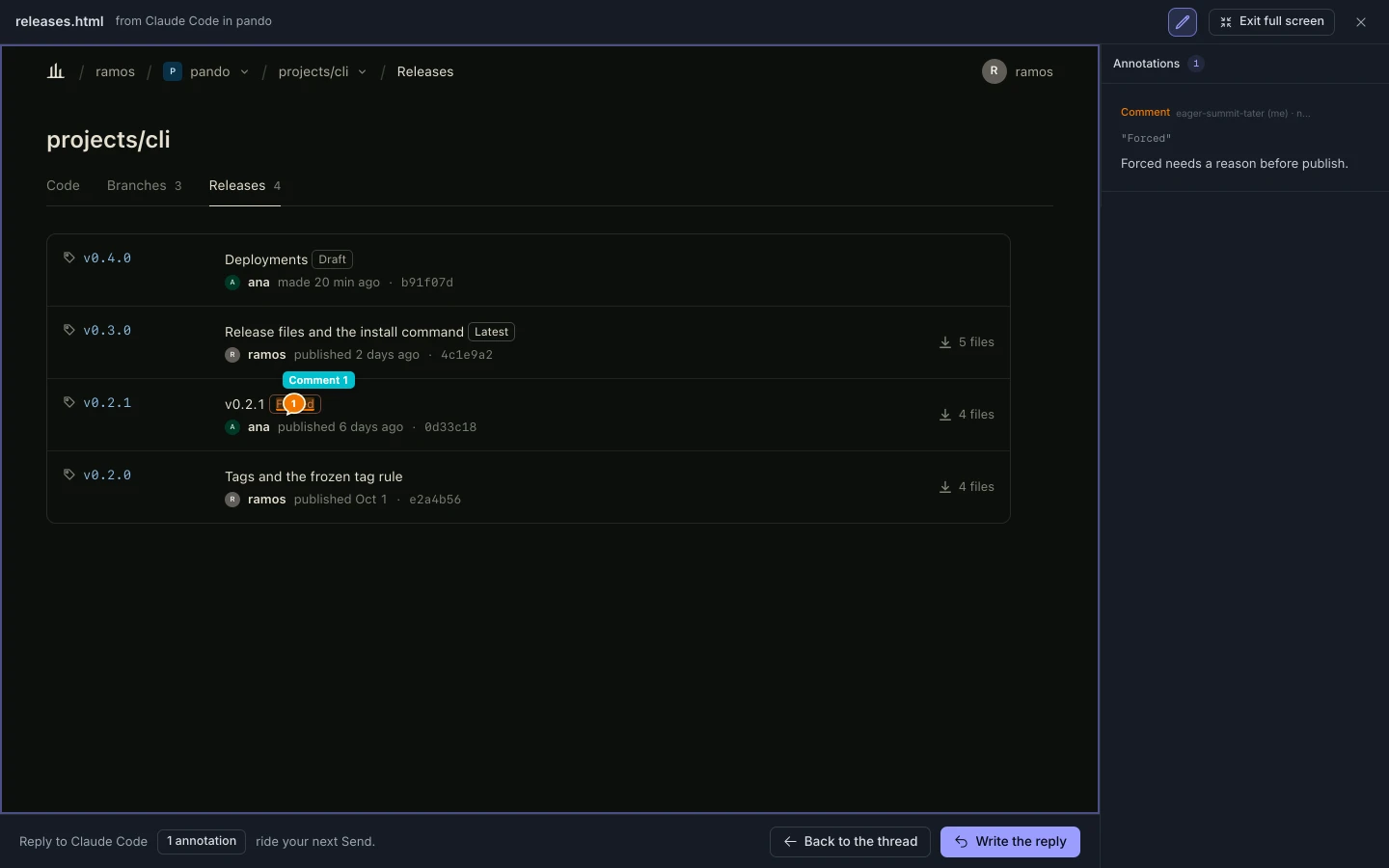Click the Releases breadcrumb text
The width and height of the screenshot is (1389, 868).
coord(425,71)
